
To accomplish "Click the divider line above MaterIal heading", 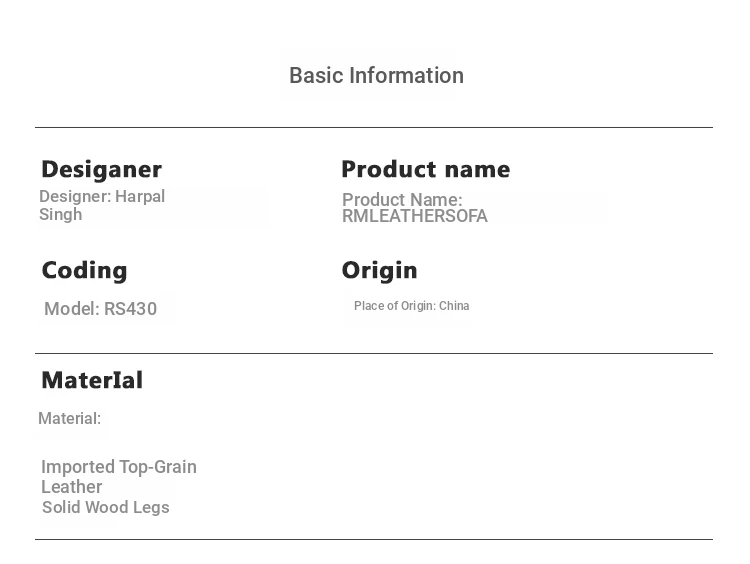I will point(374,353).
